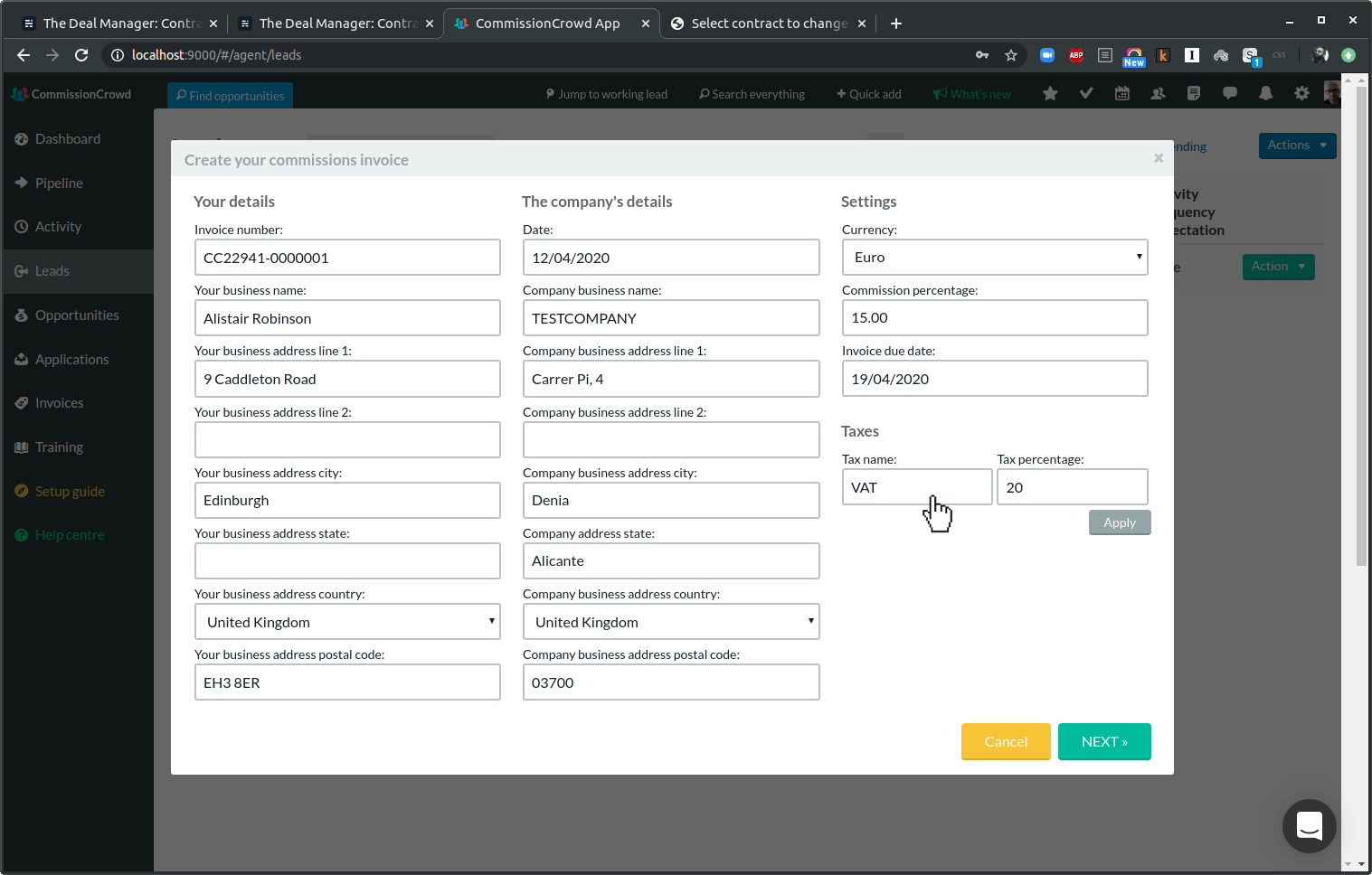Click the Zoom extension icon
Viewport: 1372px width, 875px height.
pos(1046,55)
